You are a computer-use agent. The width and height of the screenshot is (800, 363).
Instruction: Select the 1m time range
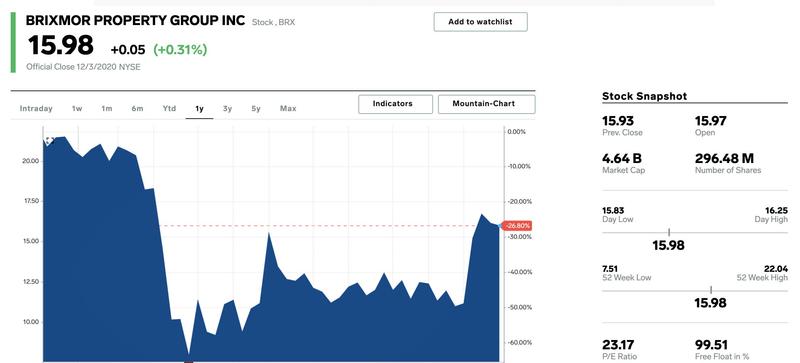pyautogui.click(x=107, y=108)
